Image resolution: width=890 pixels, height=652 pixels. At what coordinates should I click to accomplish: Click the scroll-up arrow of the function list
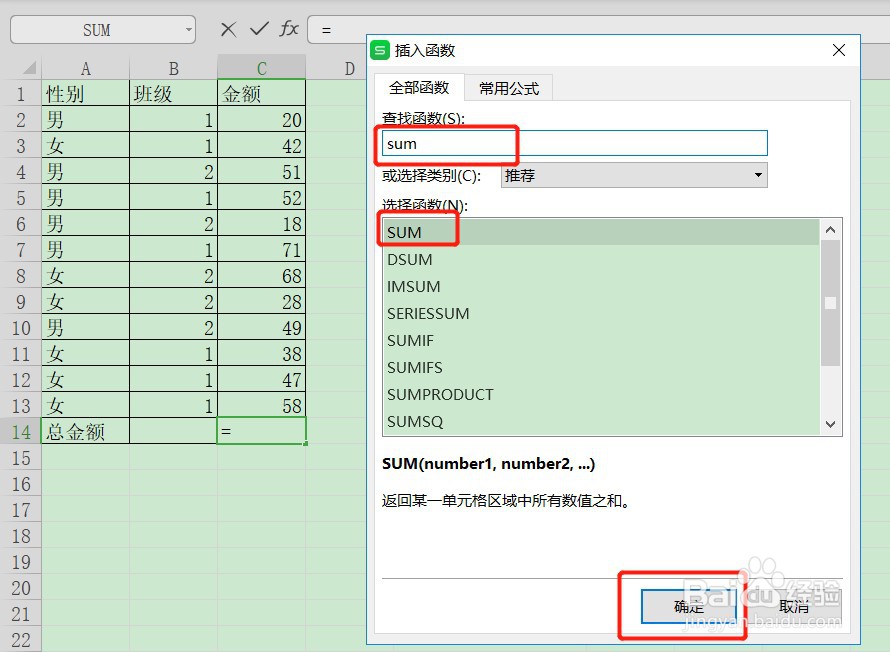[830, 229]
